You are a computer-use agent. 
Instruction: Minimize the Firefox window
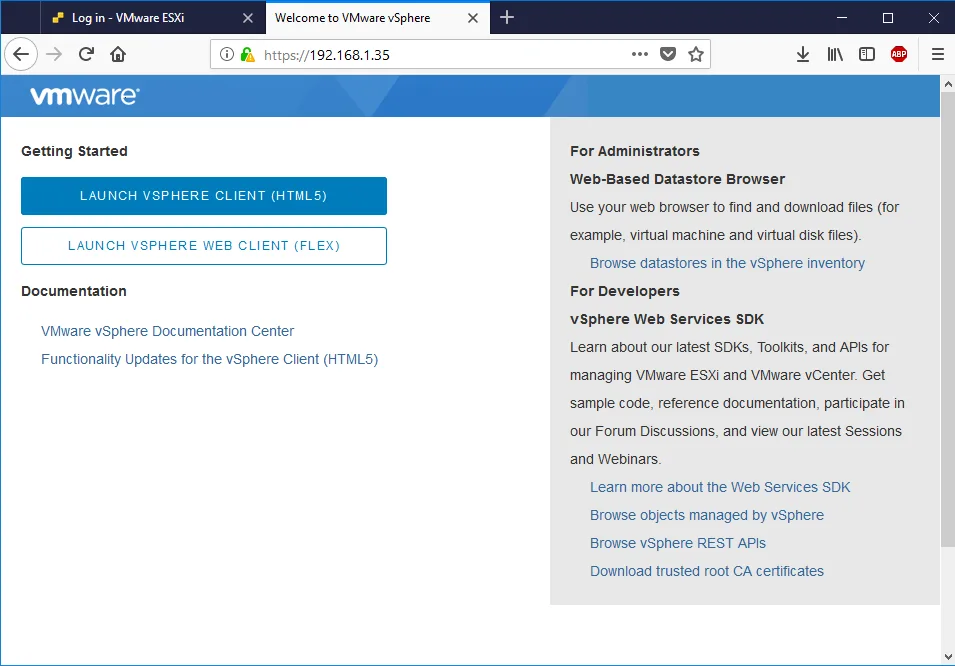(842, 18)
